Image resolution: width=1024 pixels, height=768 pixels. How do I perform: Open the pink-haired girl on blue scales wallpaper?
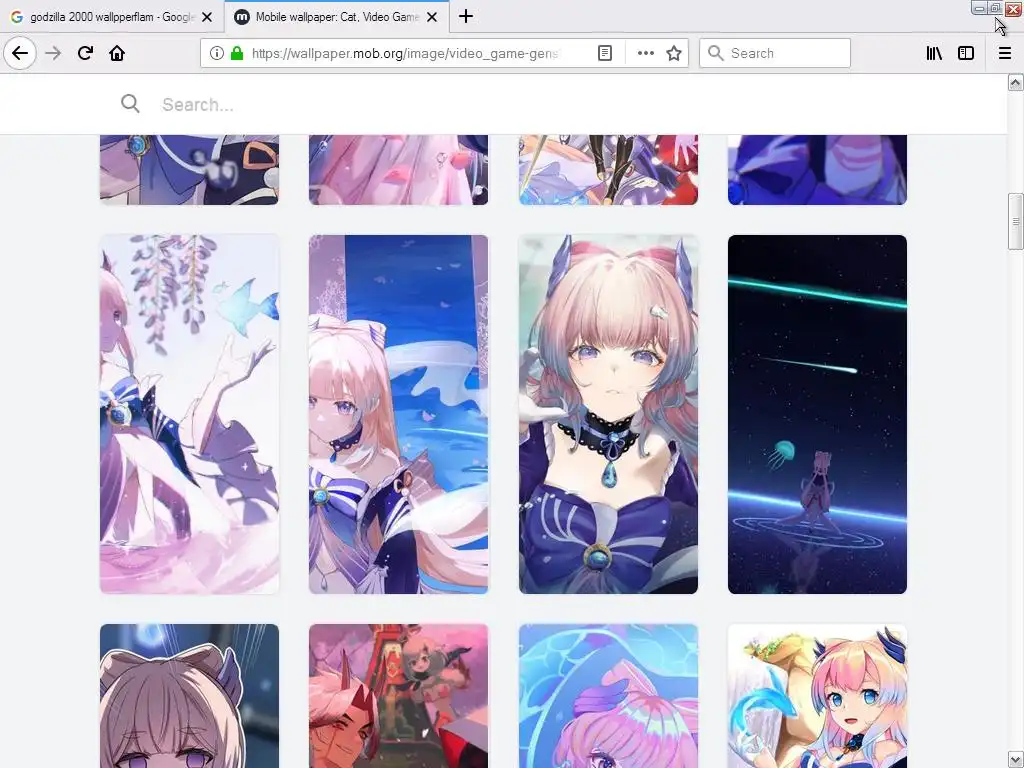(608, 696)
